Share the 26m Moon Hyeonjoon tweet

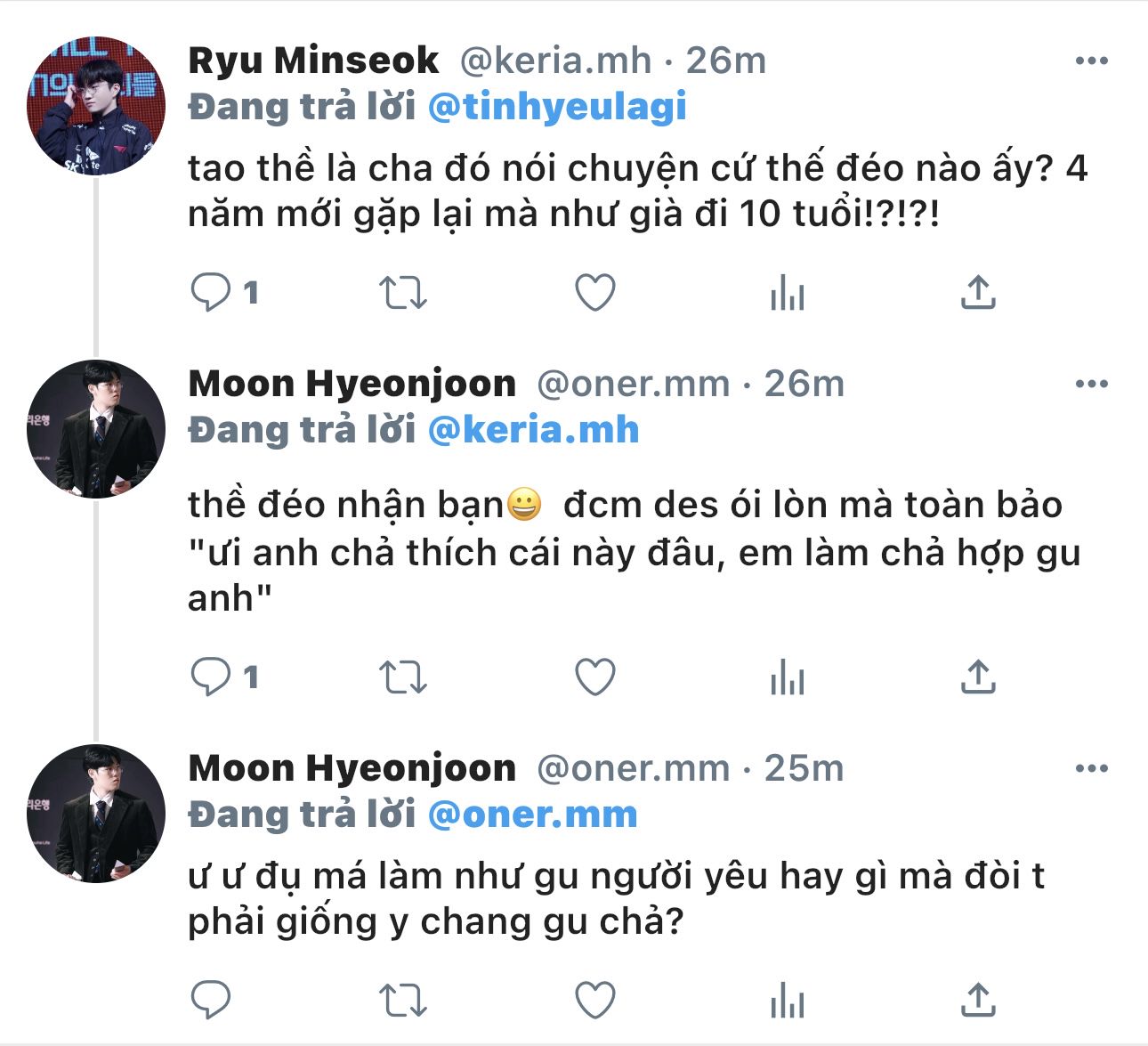tap(978, 677)
